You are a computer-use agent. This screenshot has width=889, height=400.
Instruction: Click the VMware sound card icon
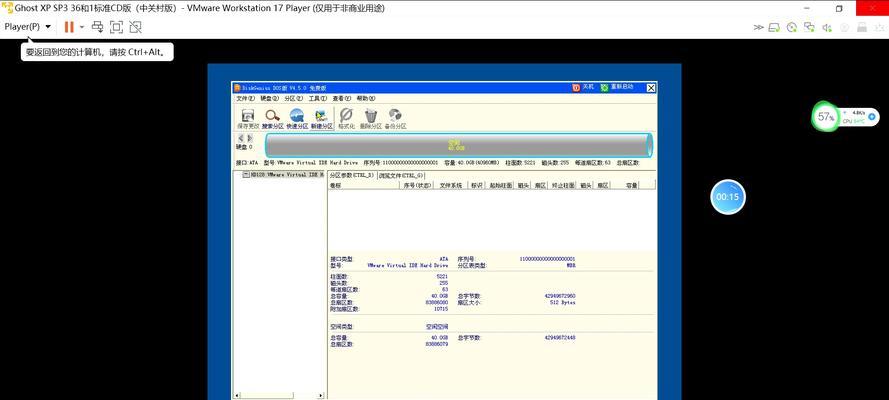pos(827,27)
